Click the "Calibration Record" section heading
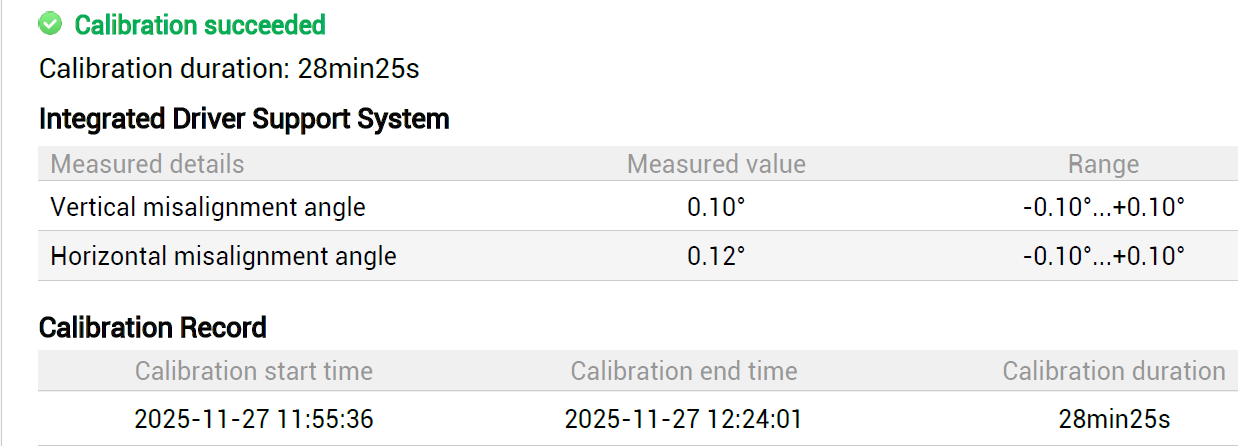 (x=153, y=327)
